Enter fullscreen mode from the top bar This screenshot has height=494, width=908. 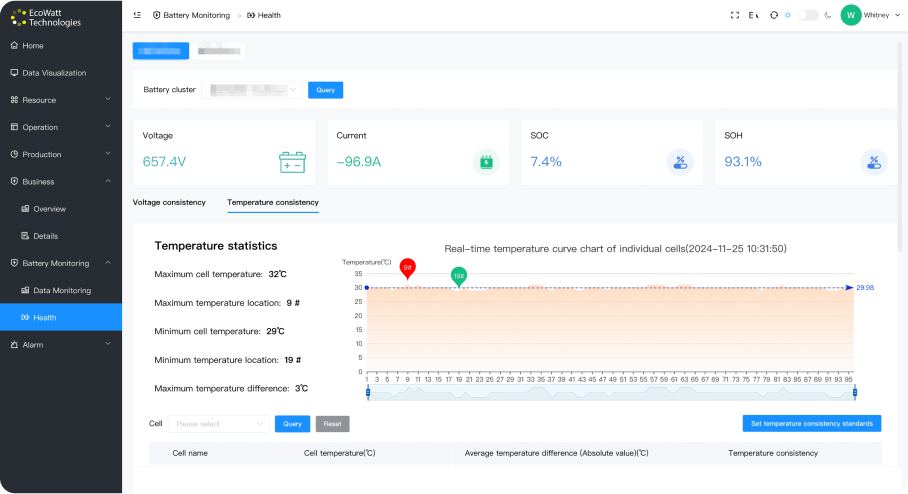735,15
